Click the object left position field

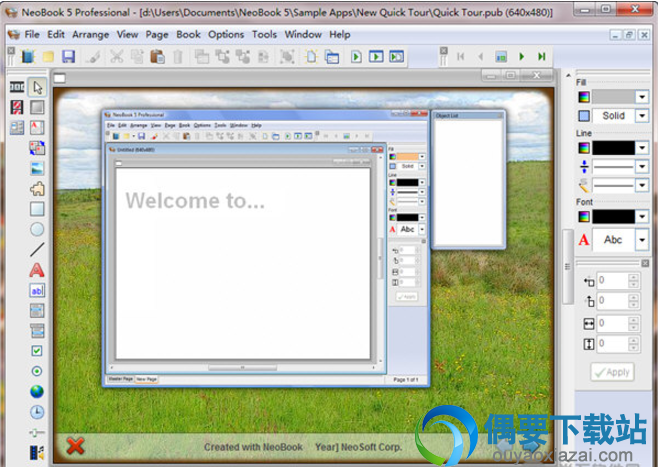click(x=613, y=280)
